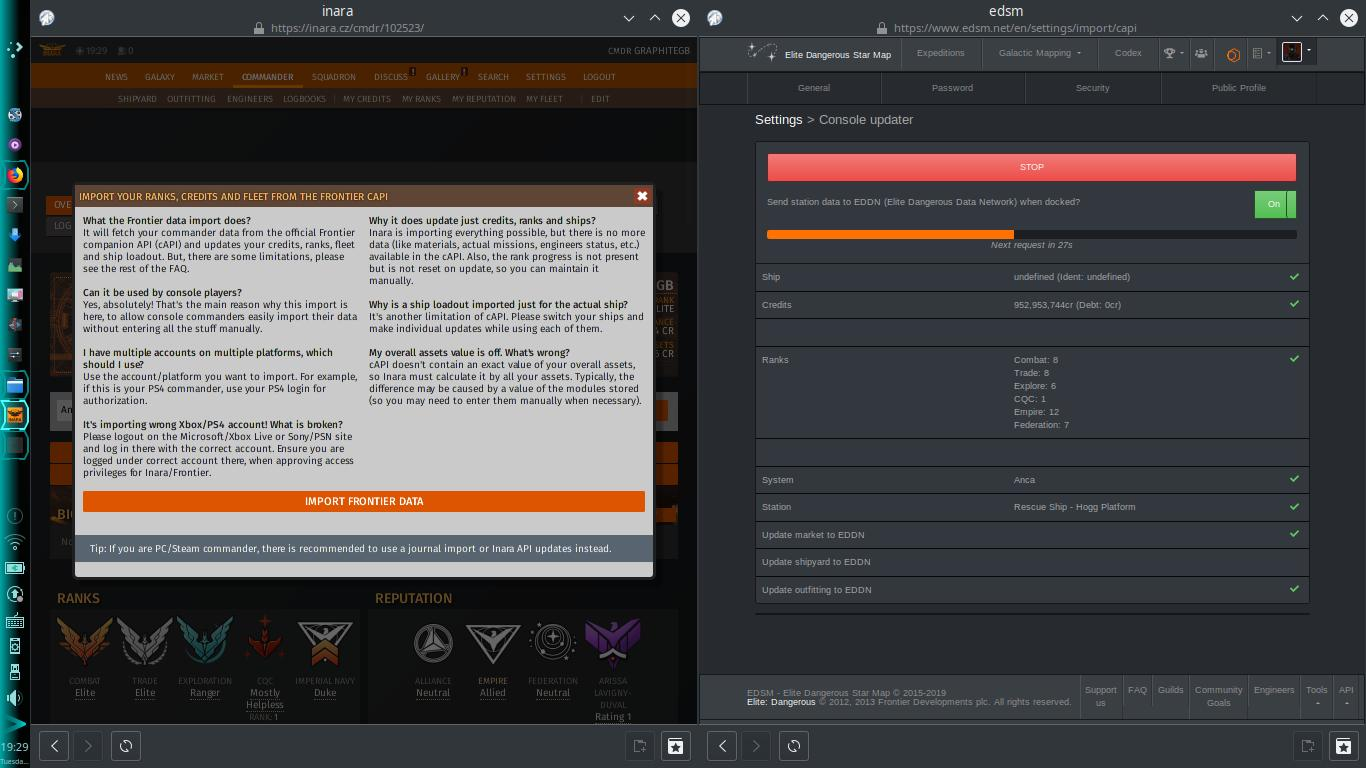Click the CMDR GRAPHITEGB name in Inara header
The image size is (1366, 768).
[649, 51]
